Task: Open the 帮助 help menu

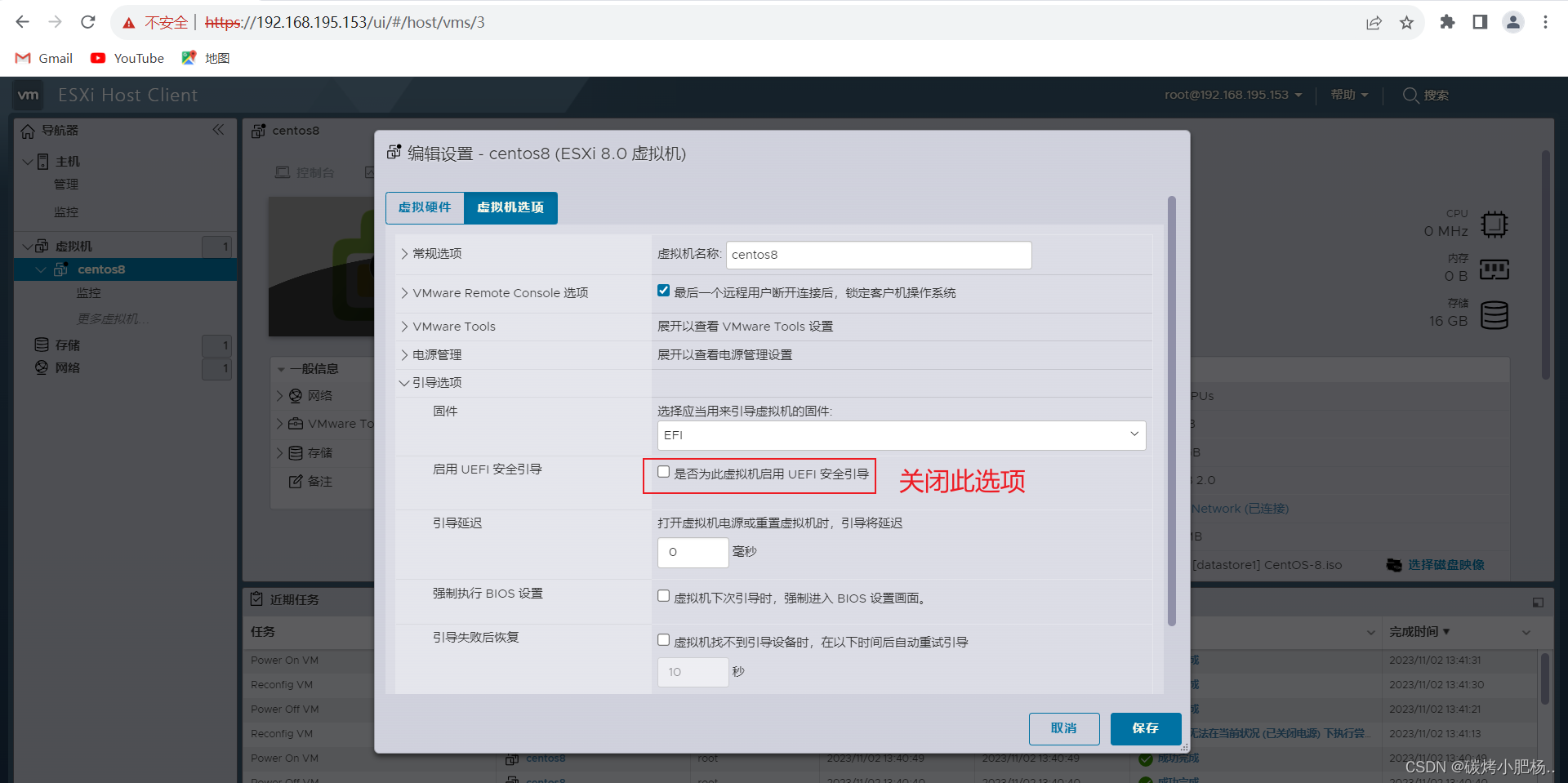Action: pos(1349,95)
